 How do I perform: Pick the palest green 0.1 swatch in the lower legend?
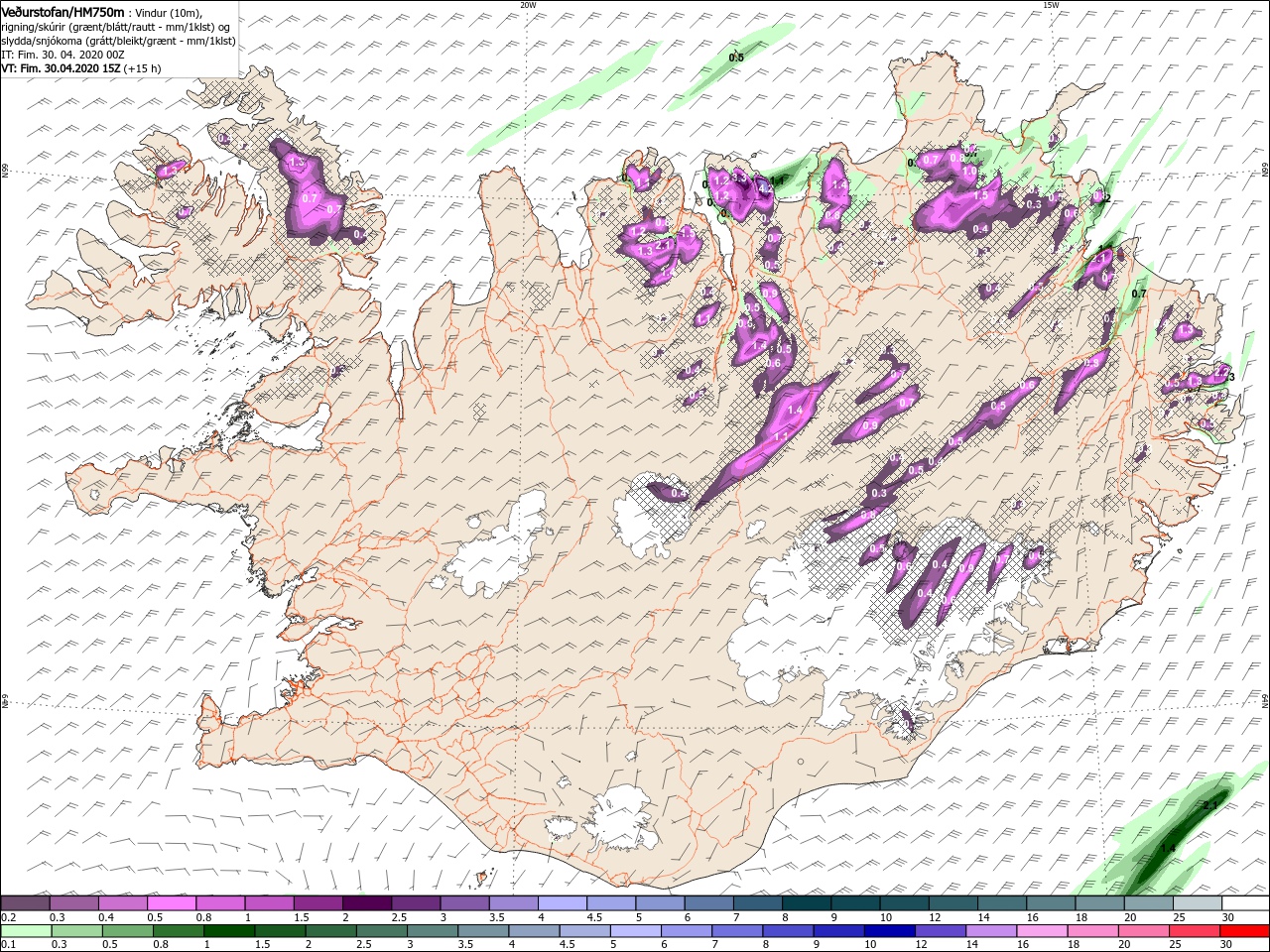25,931
